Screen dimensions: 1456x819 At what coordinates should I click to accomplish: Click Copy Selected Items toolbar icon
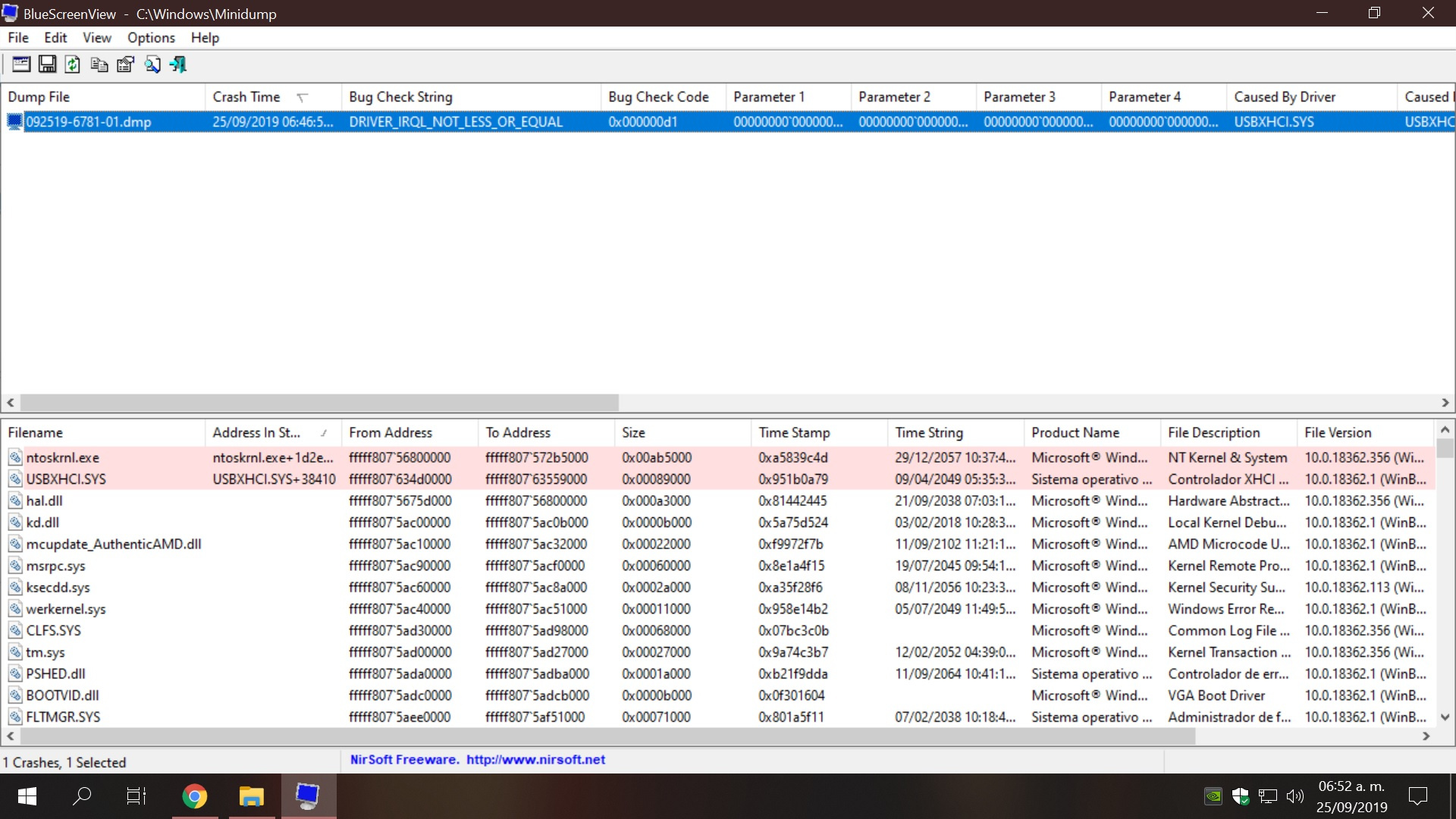(x=99, y=64)
